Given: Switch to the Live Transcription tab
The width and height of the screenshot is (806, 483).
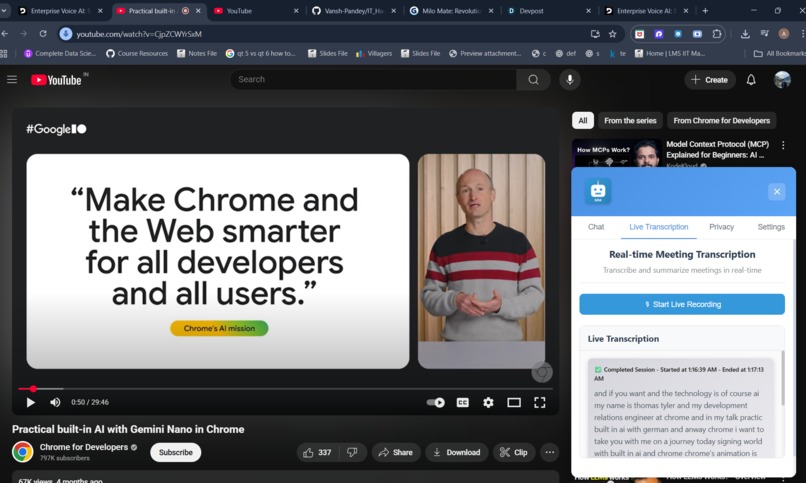Looking at the screenshot, I should (x=658, y=227).
